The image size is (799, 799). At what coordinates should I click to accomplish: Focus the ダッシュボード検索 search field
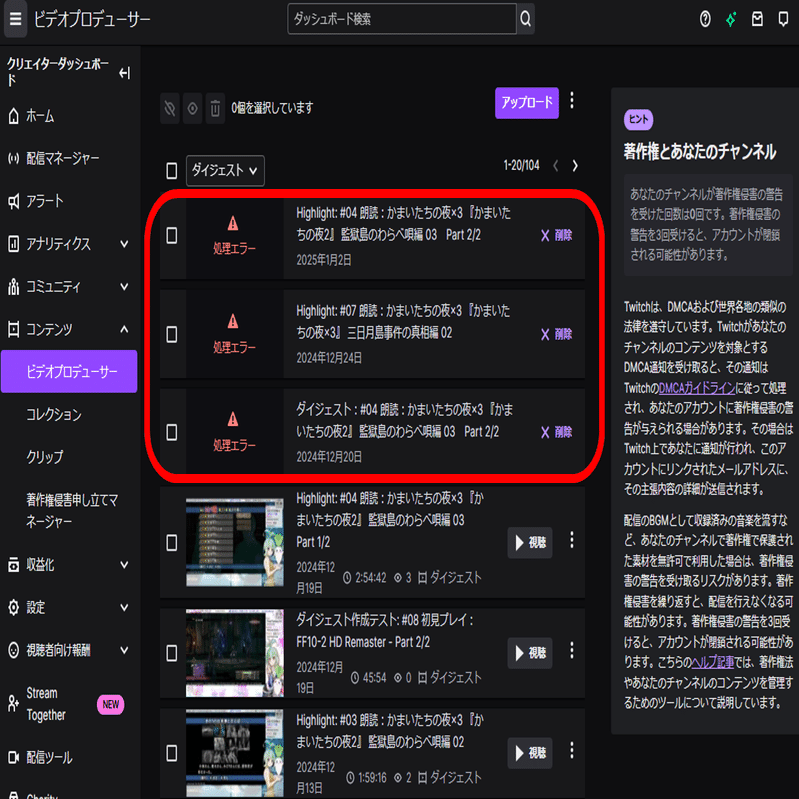(x=402, y=19)
